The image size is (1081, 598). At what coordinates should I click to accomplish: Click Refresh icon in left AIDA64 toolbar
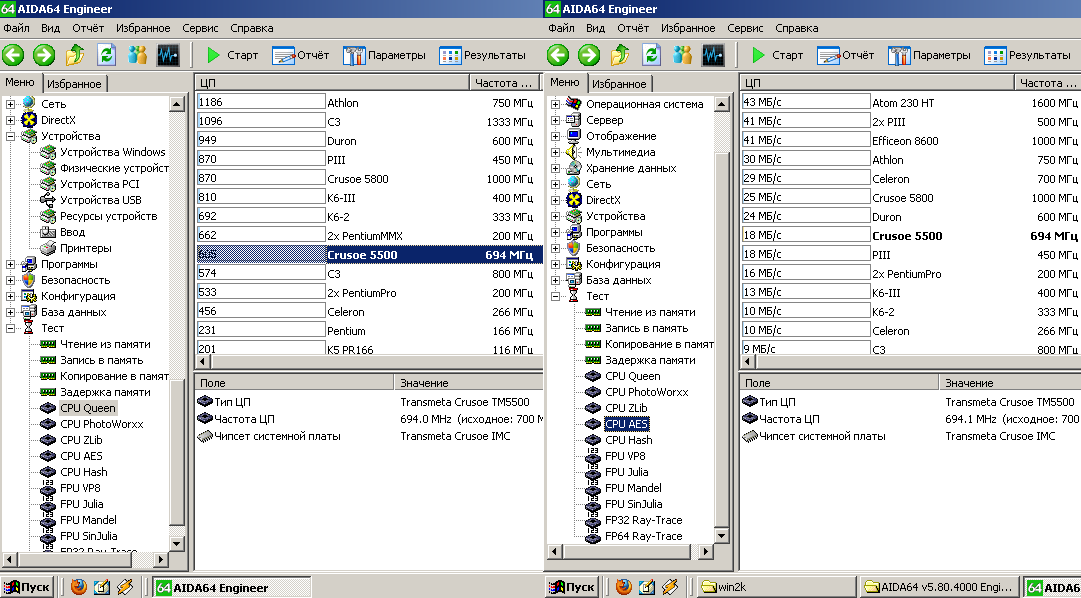click(x=106, y=54)
